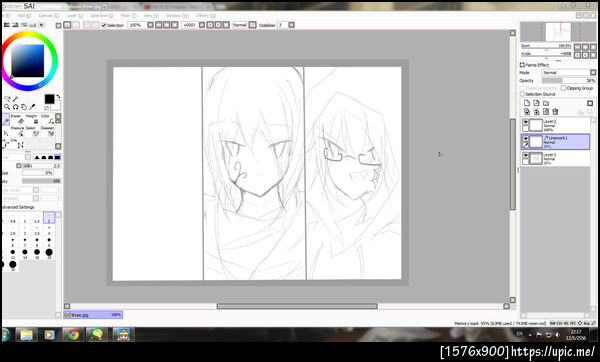Switch to the three.jpg canvas tab
600x362 pixels.
[x=93, y=315]
